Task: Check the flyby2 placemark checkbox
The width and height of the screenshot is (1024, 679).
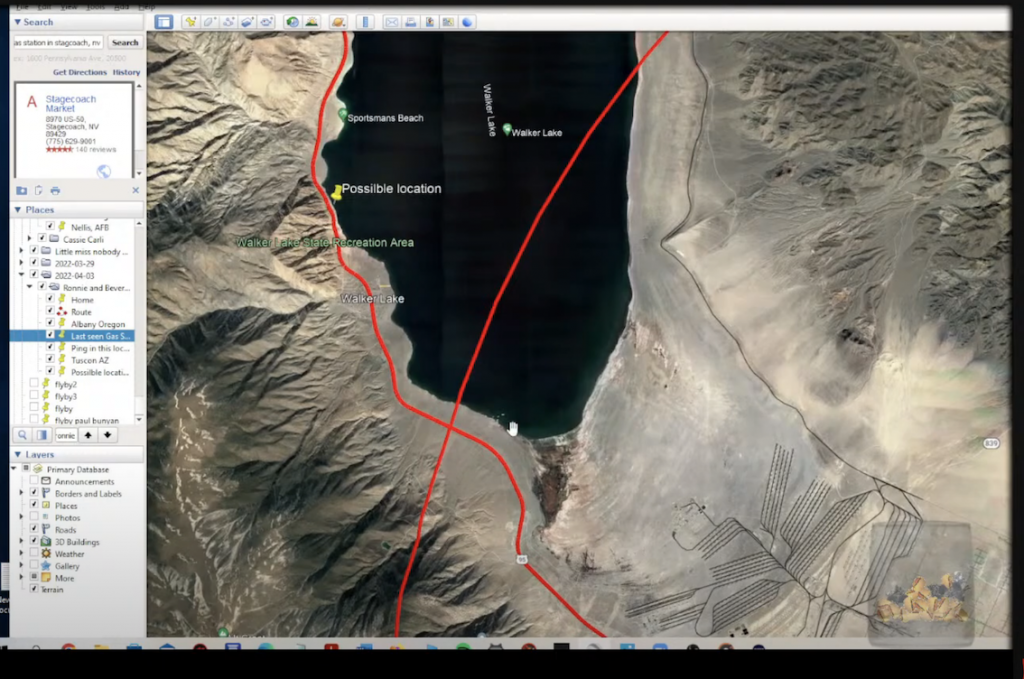Action: pos(34,384)
